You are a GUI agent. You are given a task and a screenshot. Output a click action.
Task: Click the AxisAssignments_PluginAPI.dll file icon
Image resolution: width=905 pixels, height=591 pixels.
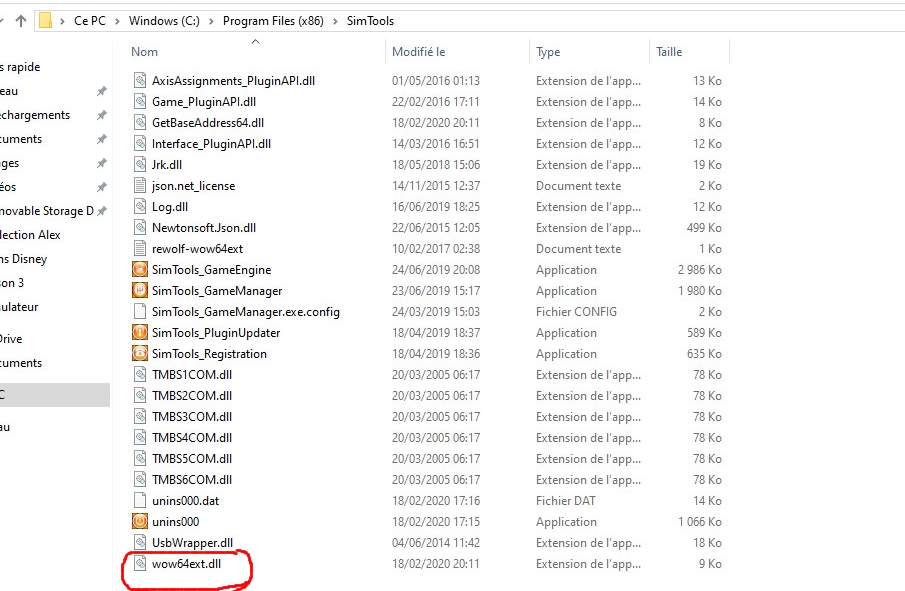coord(140,80)
